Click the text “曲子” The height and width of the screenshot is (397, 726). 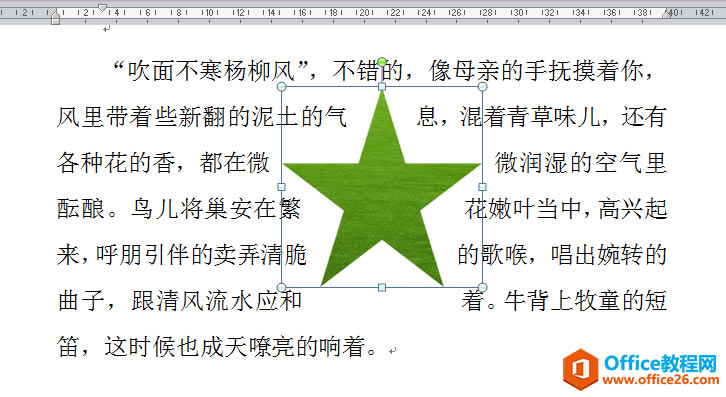(x=81, y=300)
